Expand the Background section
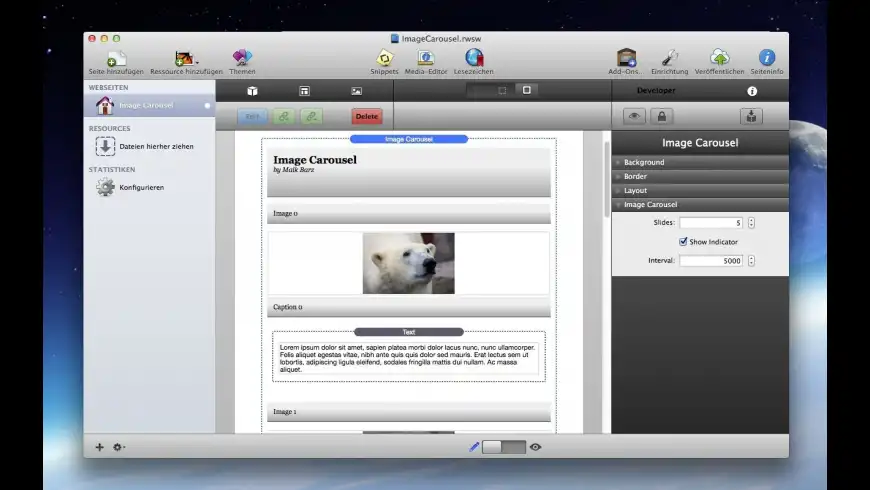Image resolution: width=870 pixels, height=490 pixels. tap(700, 162)
